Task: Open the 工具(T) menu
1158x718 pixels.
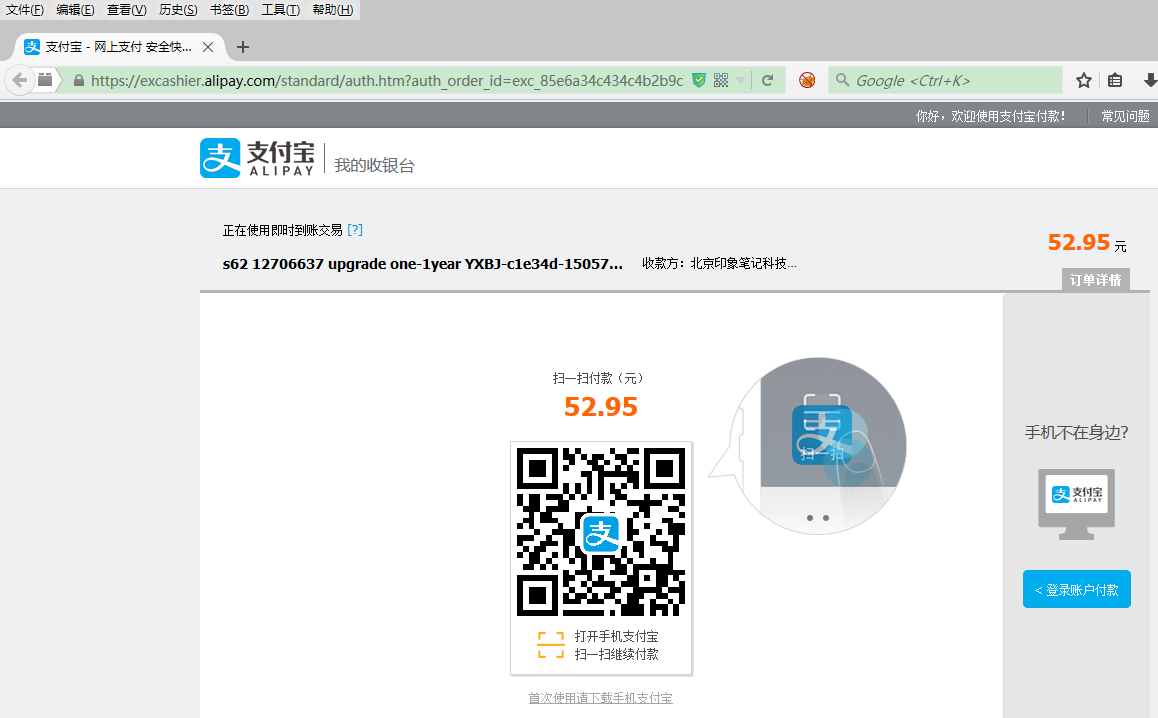Action: coord(281,10)
